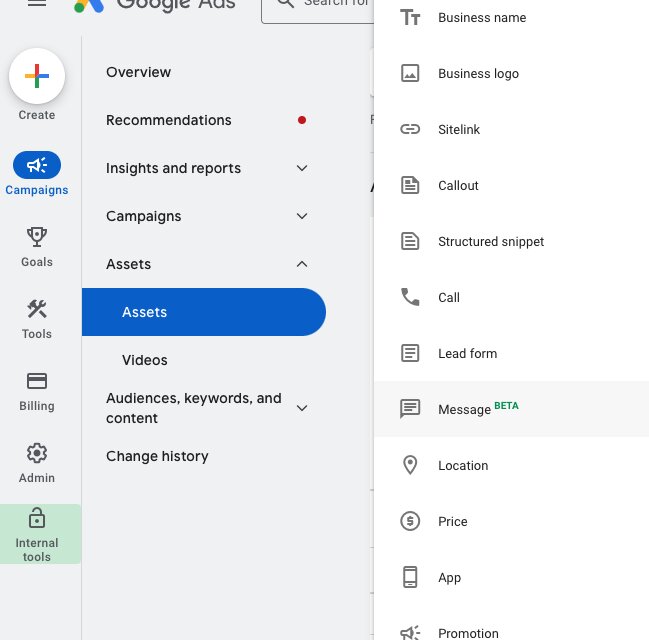The width and height of the screenshot is (649, 640).
Task: Click the Create plus button
Action: 37,76
